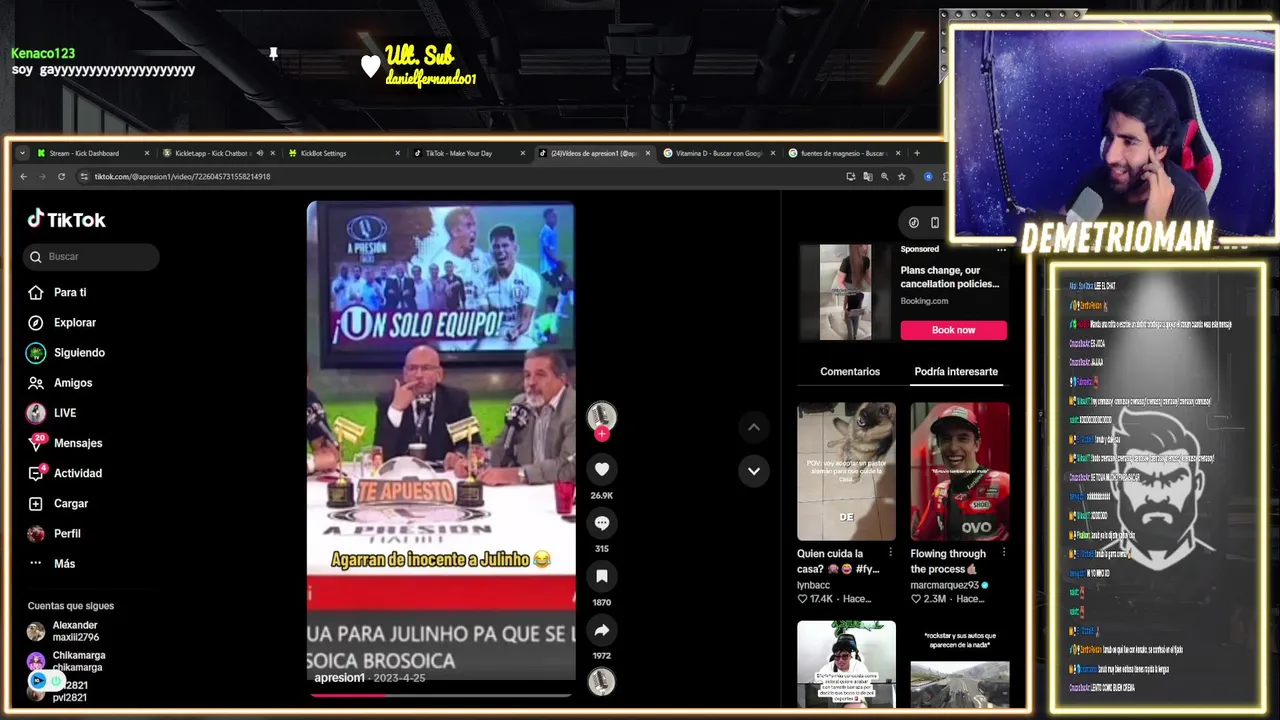
Task: Open comments bubble showing 315
Action: click(602, 523)
